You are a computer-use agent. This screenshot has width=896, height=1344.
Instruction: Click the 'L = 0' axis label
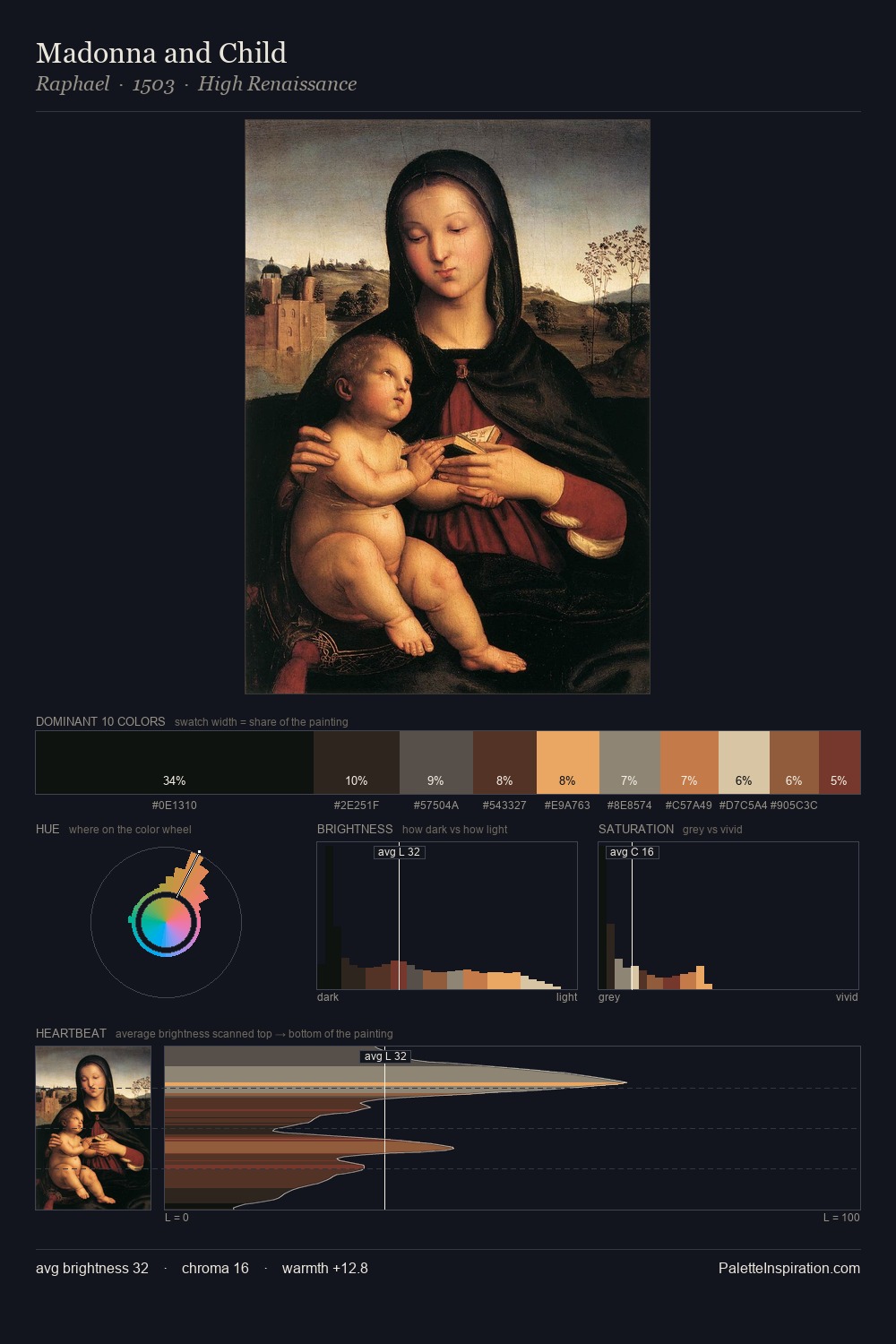(x=177, y=1218)
